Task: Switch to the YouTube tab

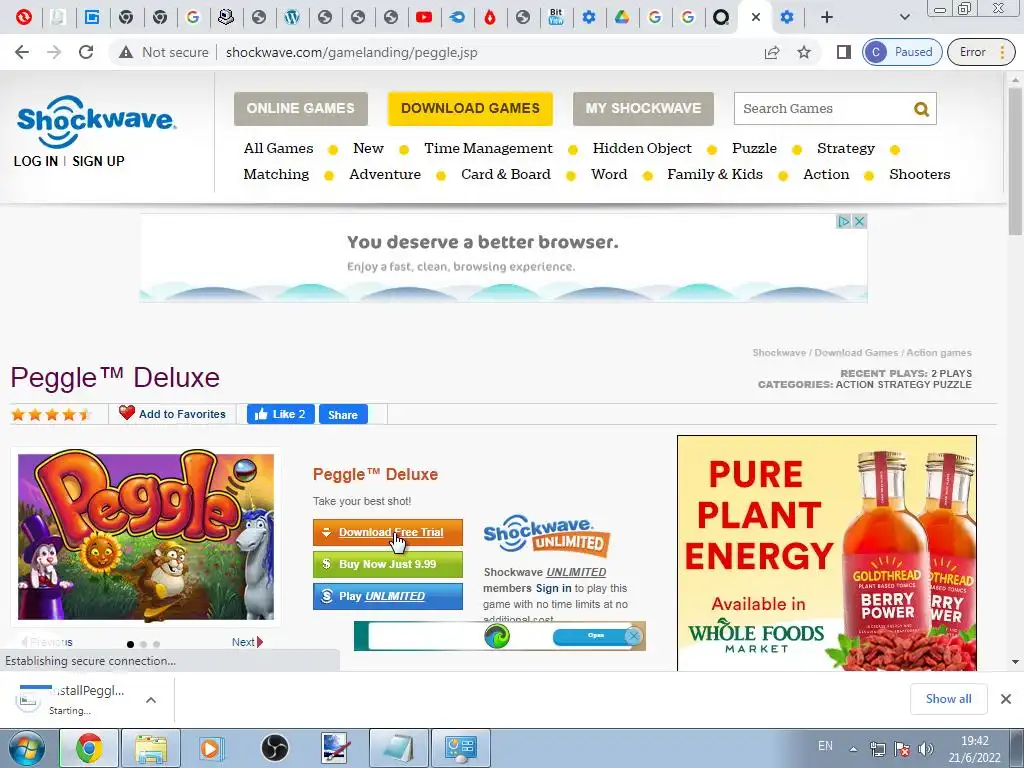Action: pyautogui.click(x=424, y=18)
